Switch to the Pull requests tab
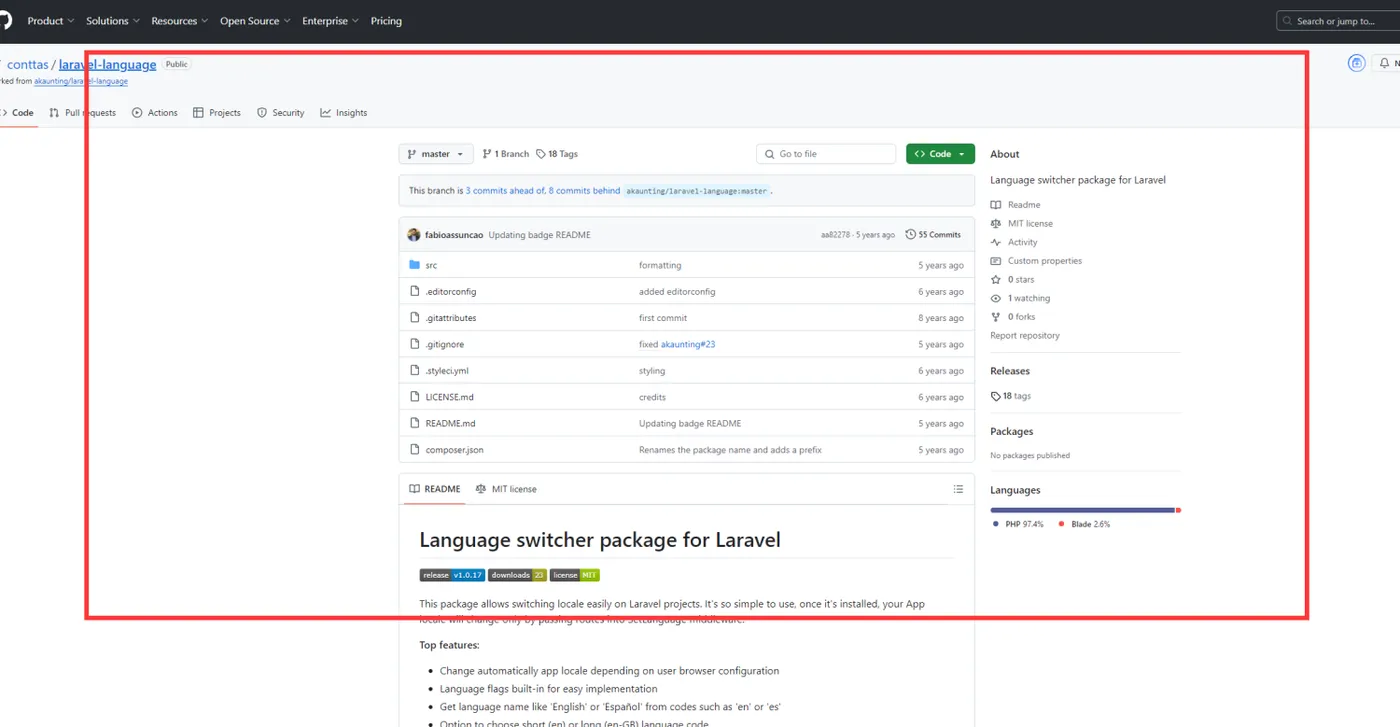 point(83,113)
